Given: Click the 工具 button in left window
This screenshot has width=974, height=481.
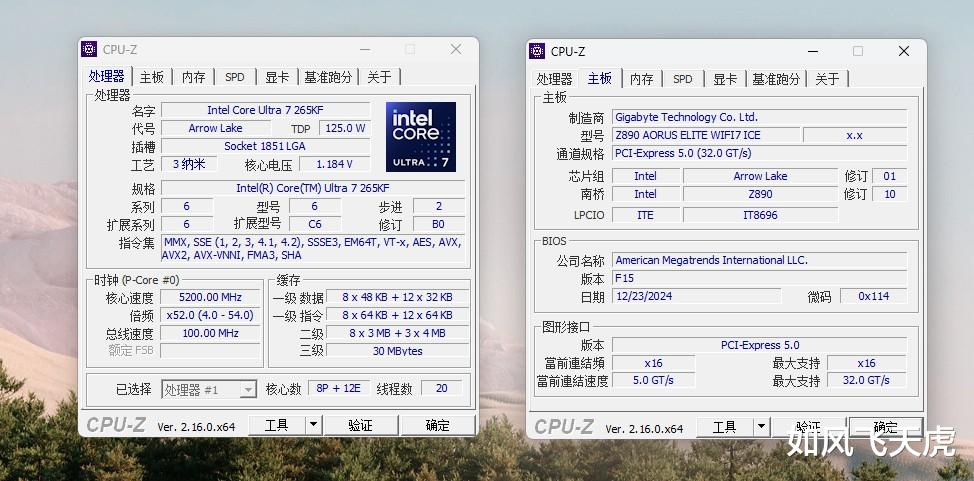Looking at the screenshot, I should pos(277,425).
